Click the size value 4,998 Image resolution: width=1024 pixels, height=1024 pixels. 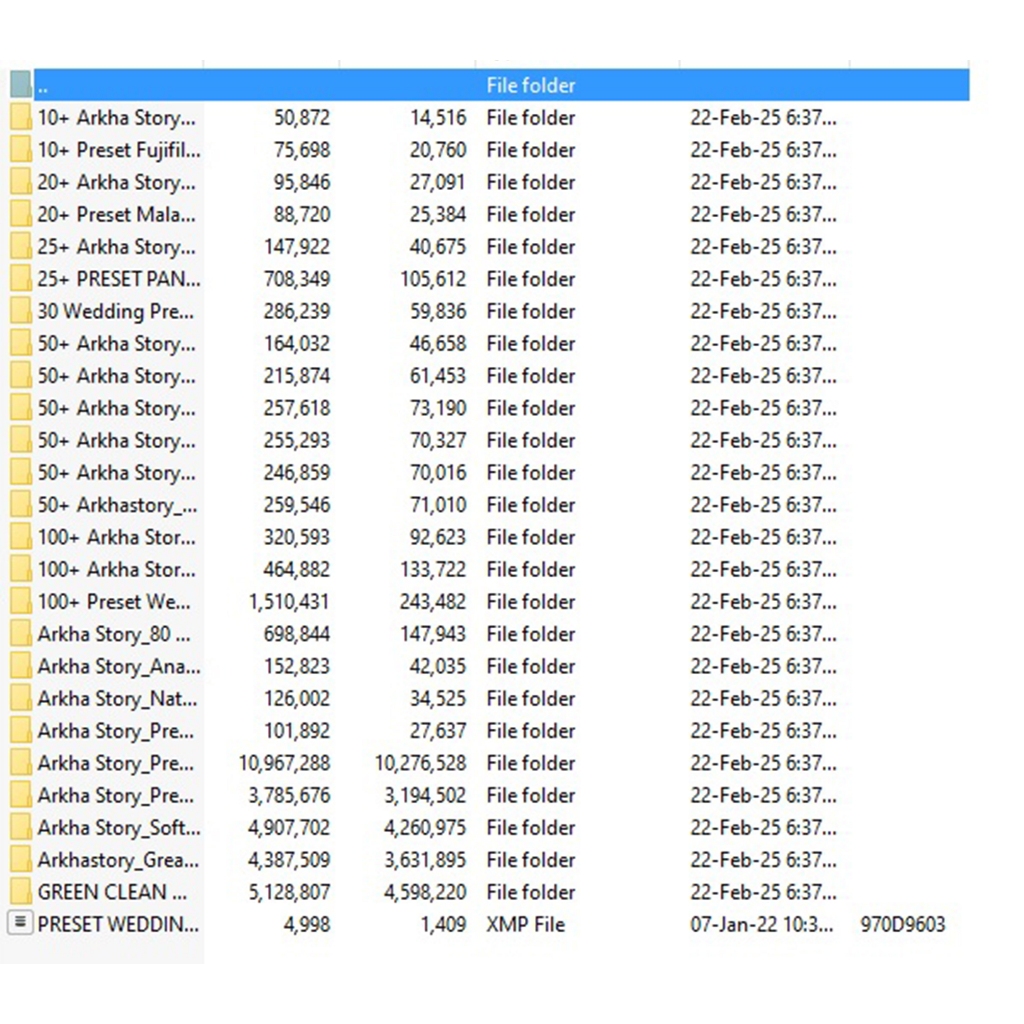pyautogui.click(x=307, y=925)
